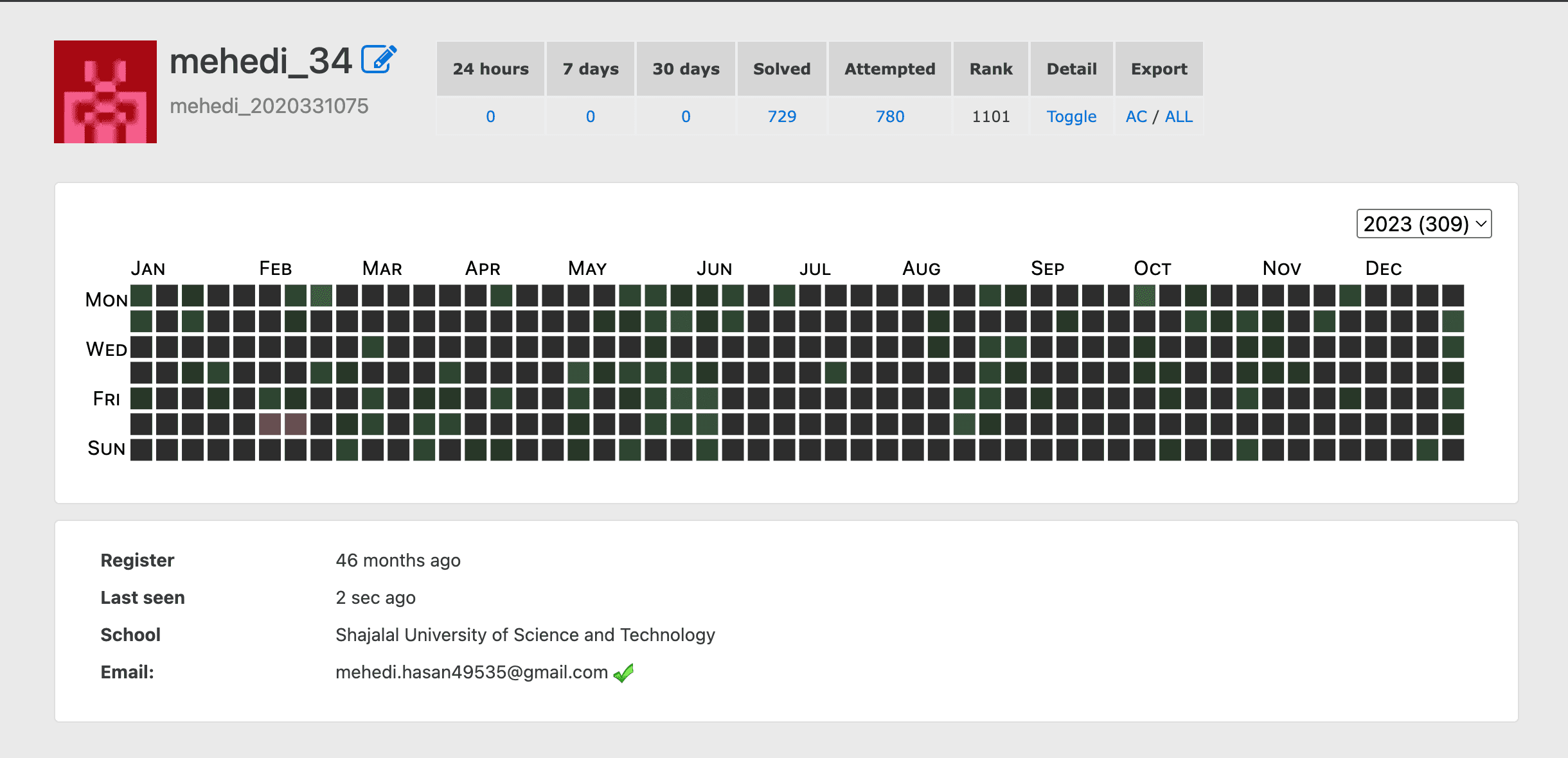Click the edit nickname pencil icon

[x=379, y=60]
